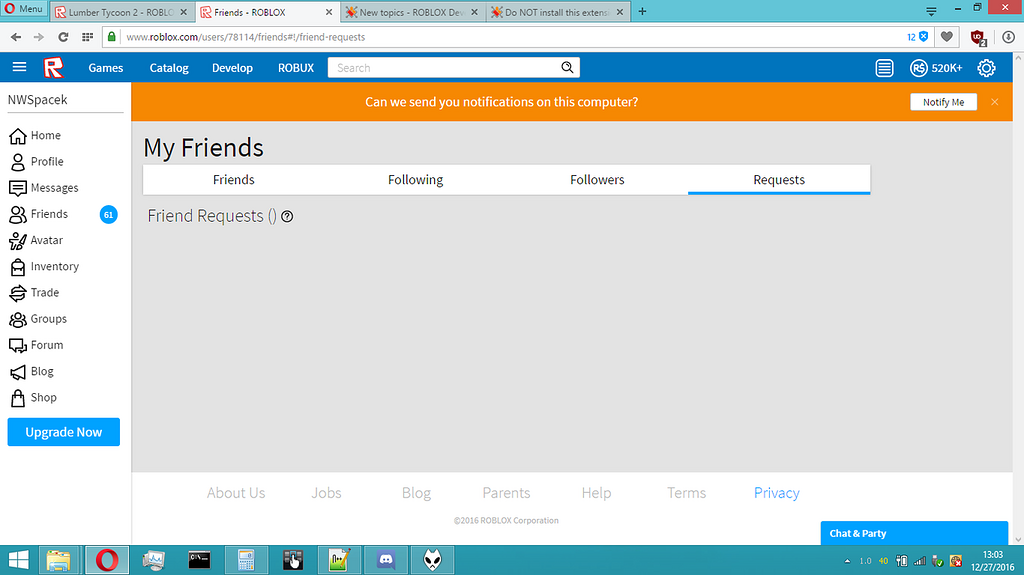This screenshot has width=1024, height=575.
Task: Open ROBUX in the top navigation
Action: point(296,68)
